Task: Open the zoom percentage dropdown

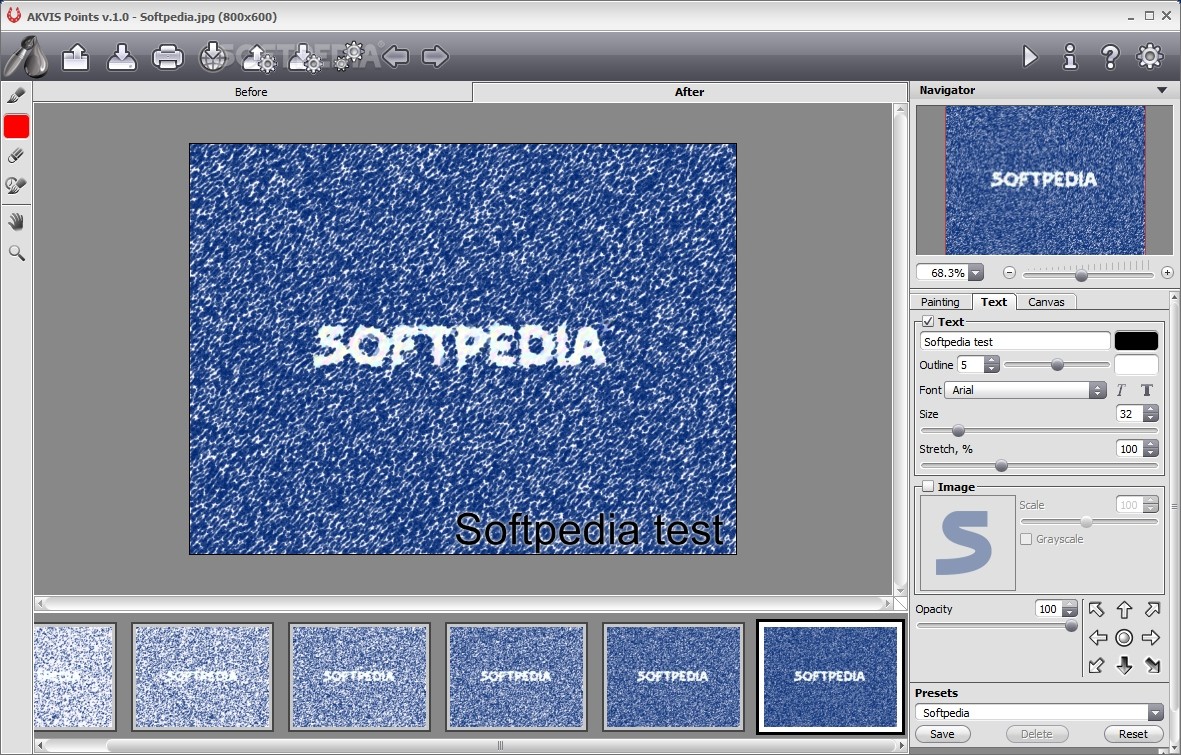Action: pyautogui.click(x=975, y=273)
